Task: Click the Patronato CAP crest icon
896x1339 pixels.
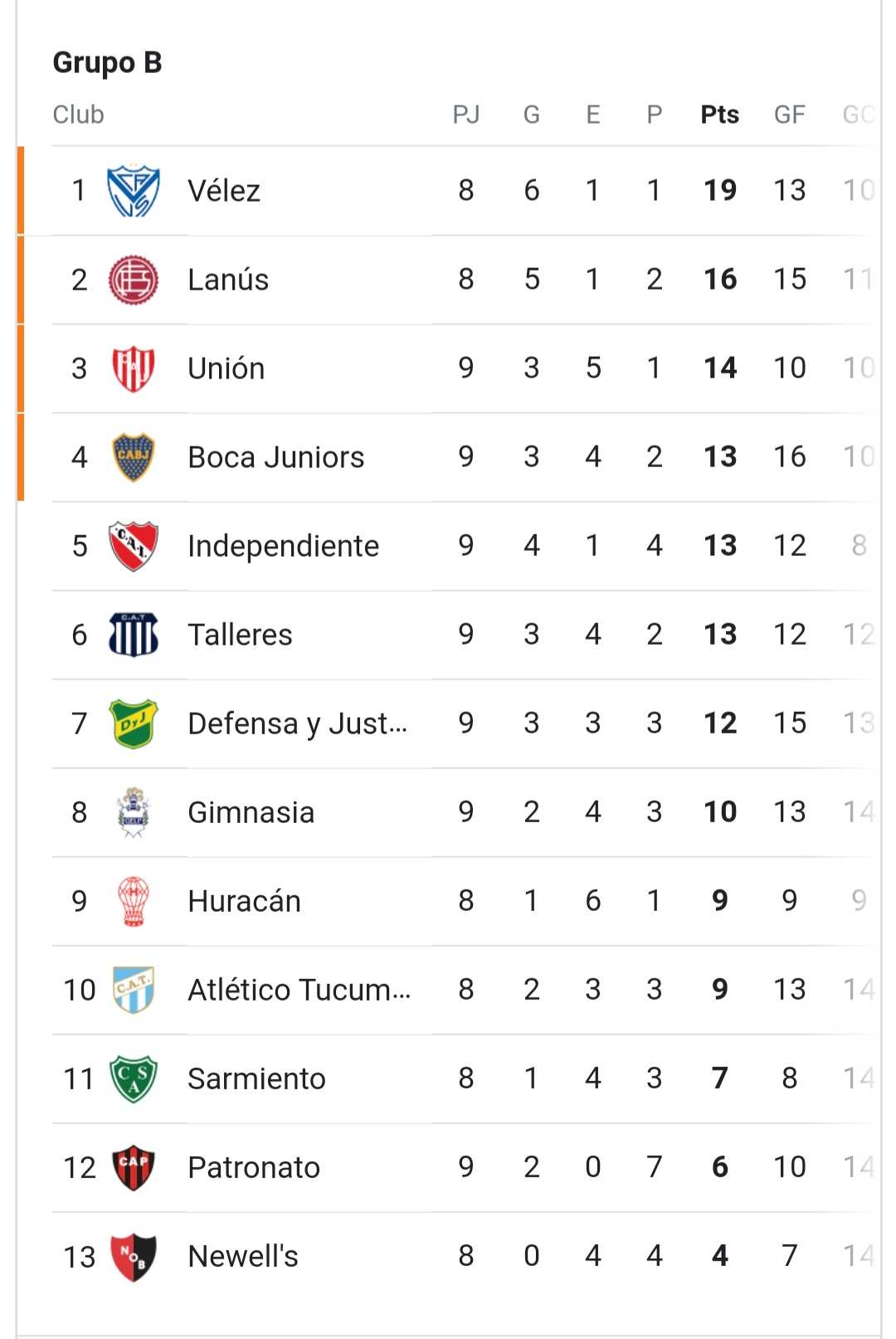Action: click(x=134, y=1167)
